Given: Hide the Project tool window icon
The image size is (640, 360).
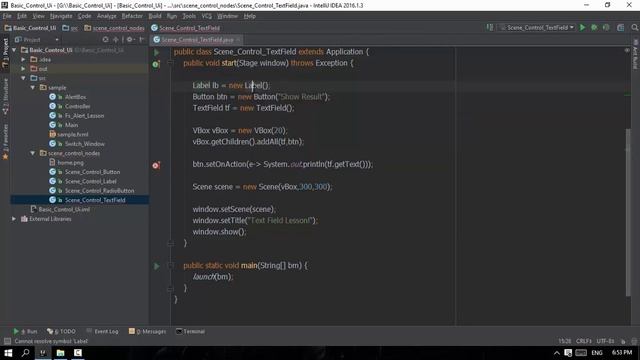Looking at the screenshot, I should point(142,40).
